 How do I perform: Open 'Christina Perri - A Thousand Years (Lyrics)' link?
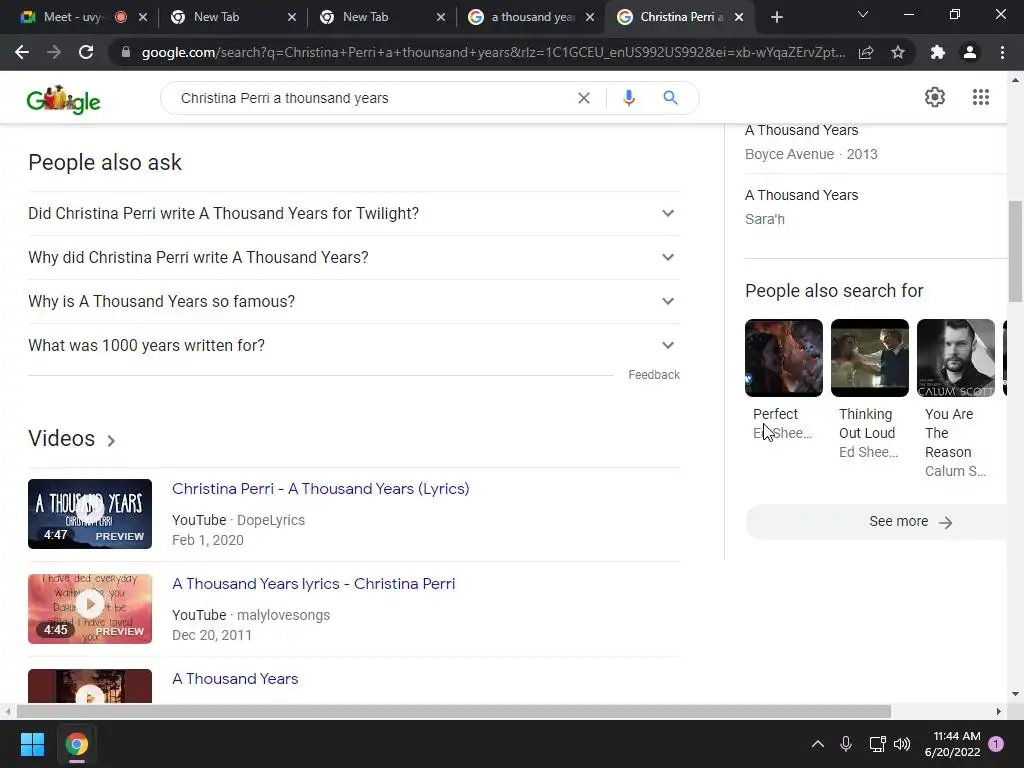click(320, 489)
